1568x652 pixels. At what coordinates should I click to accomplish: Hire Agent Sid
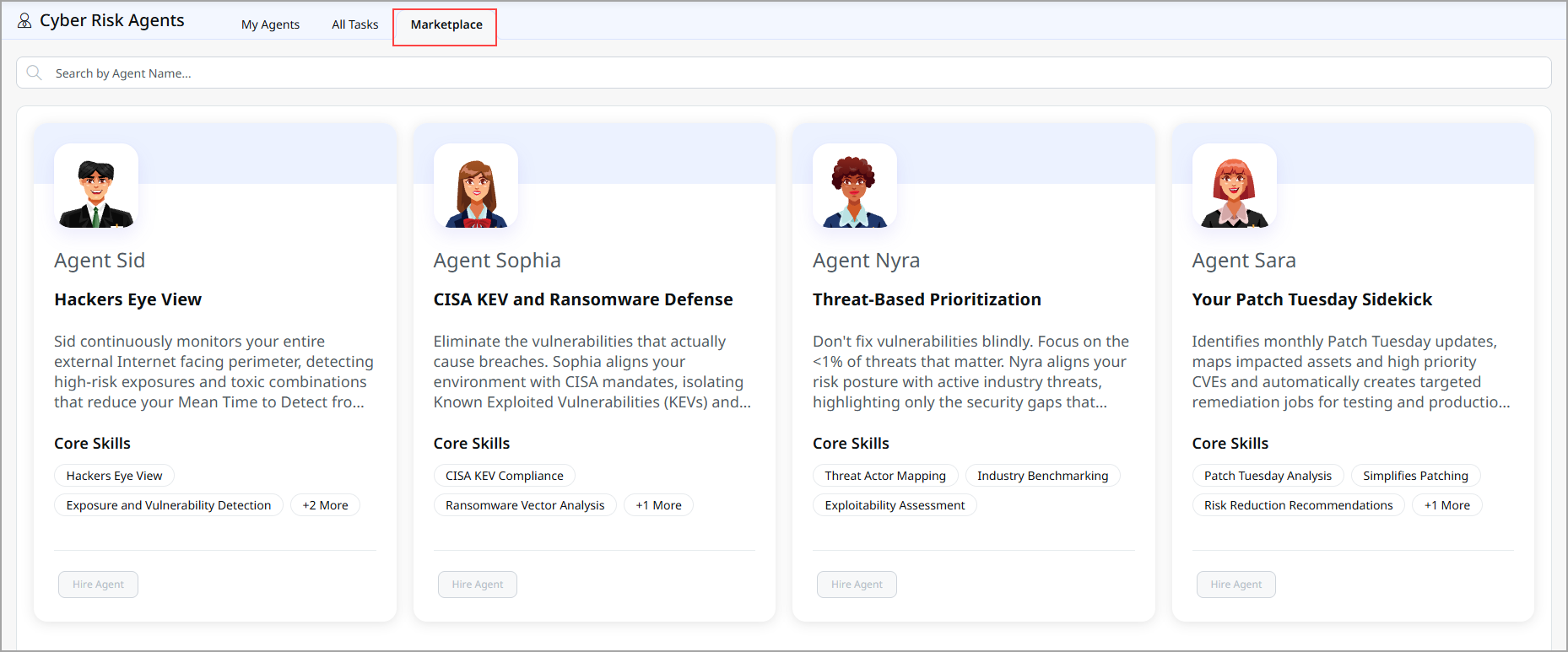point(98,585)
